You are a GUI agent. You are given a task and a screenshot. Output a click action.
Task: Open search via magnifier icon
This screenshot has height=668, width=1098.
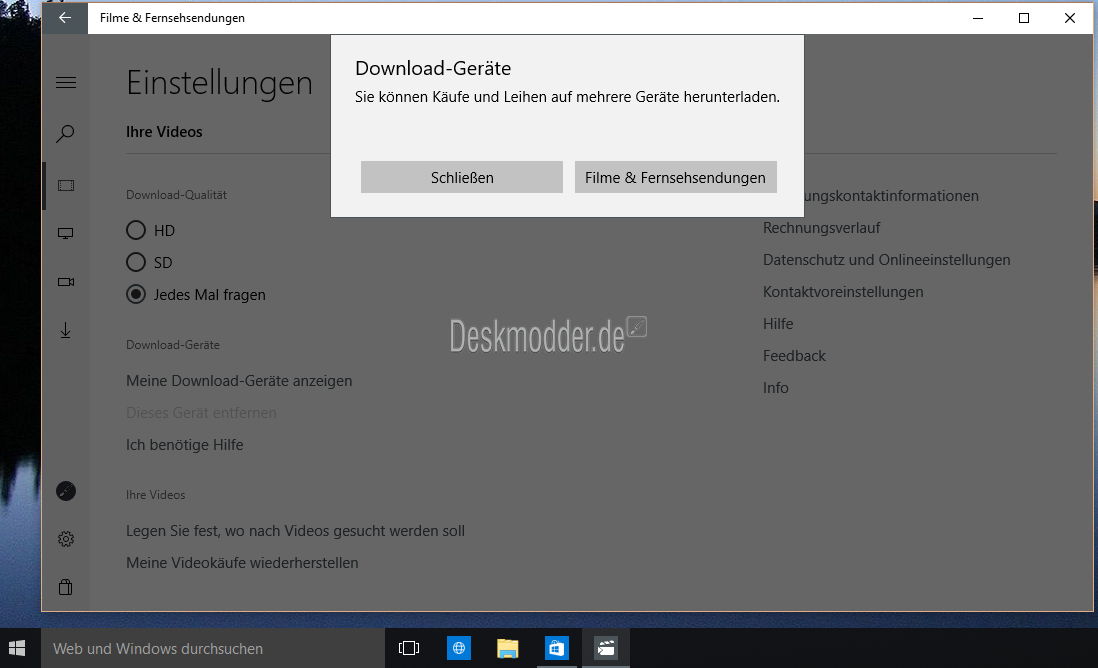pyautogui.click(x=66, y=133)
